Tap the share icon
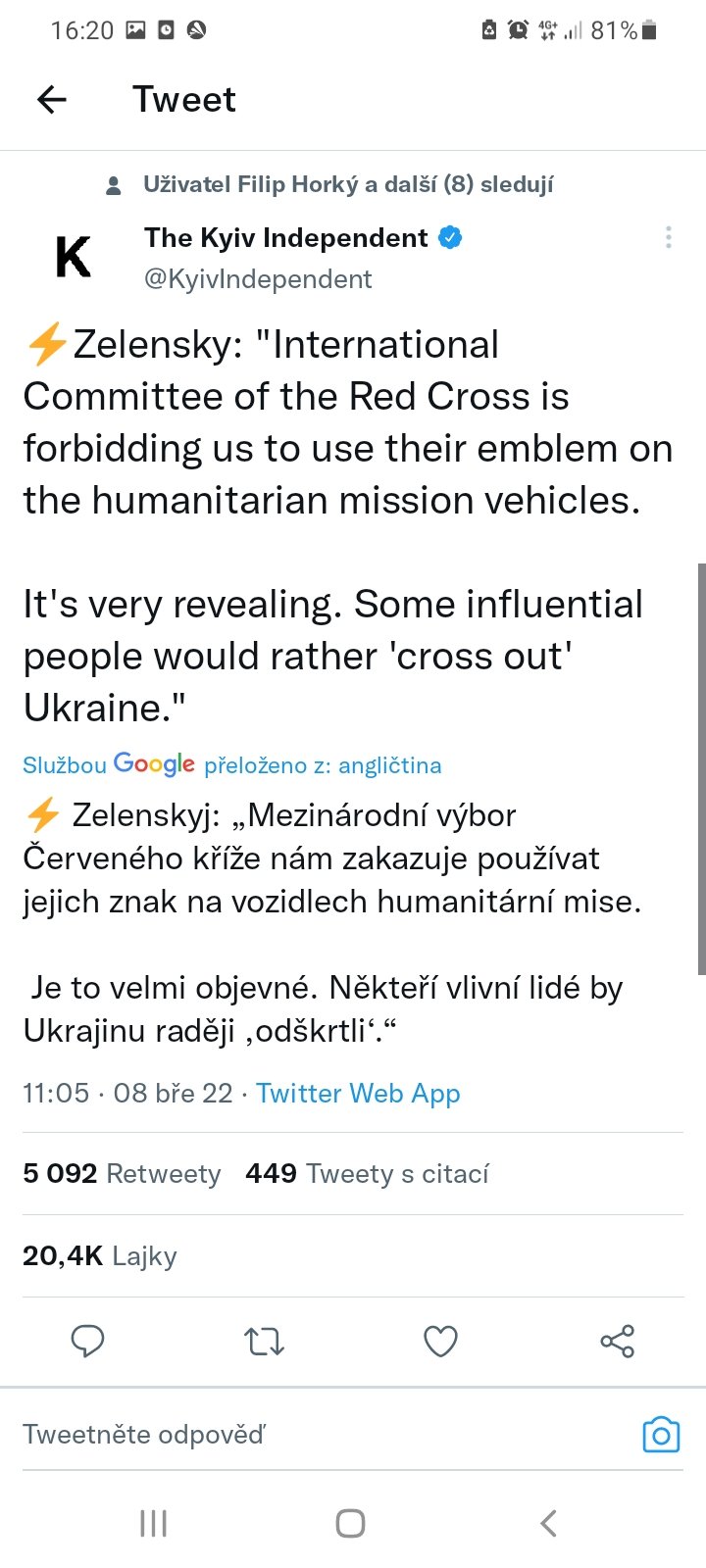The height and width of the screenshot is (1568, 706). tap(617, 1341)
